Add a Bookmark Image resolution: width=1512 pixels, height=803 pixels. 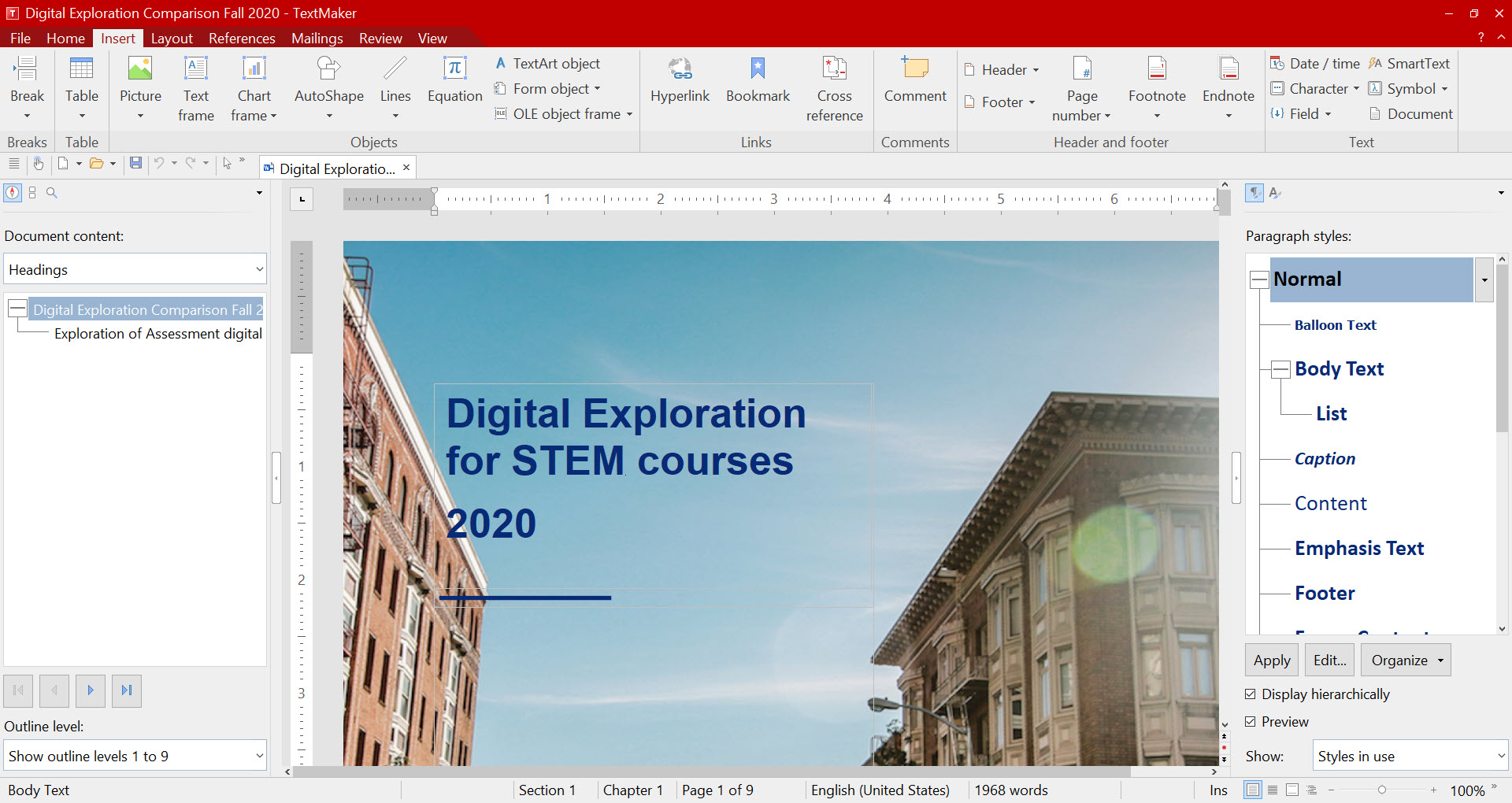point(758,80)
